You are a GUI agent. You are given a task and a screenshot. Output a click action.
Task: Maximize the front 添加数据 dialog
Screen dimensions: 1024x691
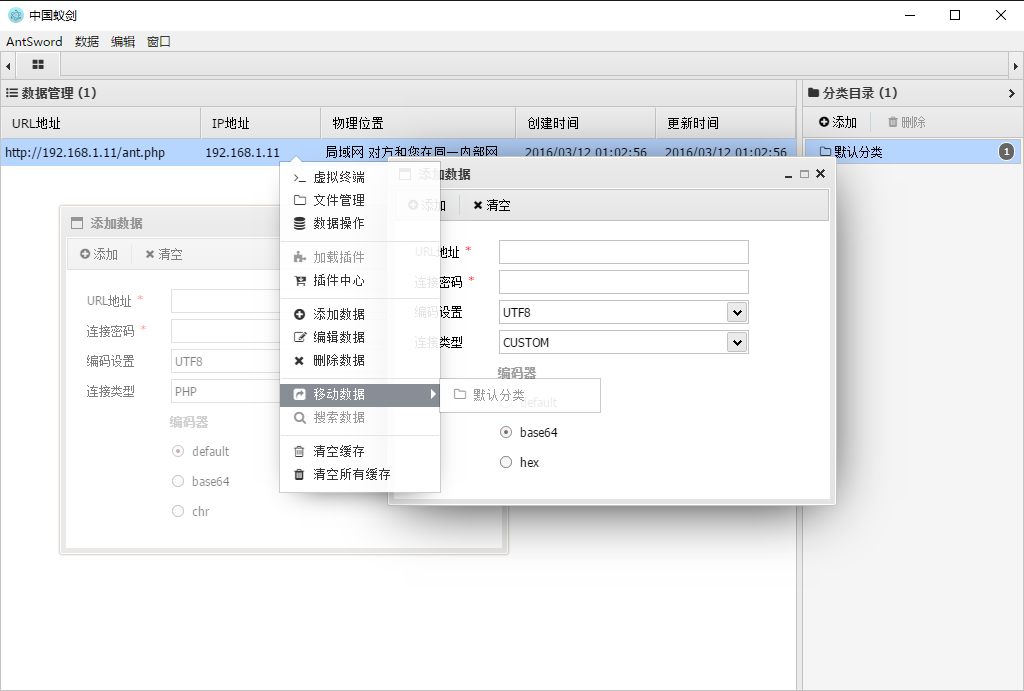pyautogui.click(x=805, y=174)
